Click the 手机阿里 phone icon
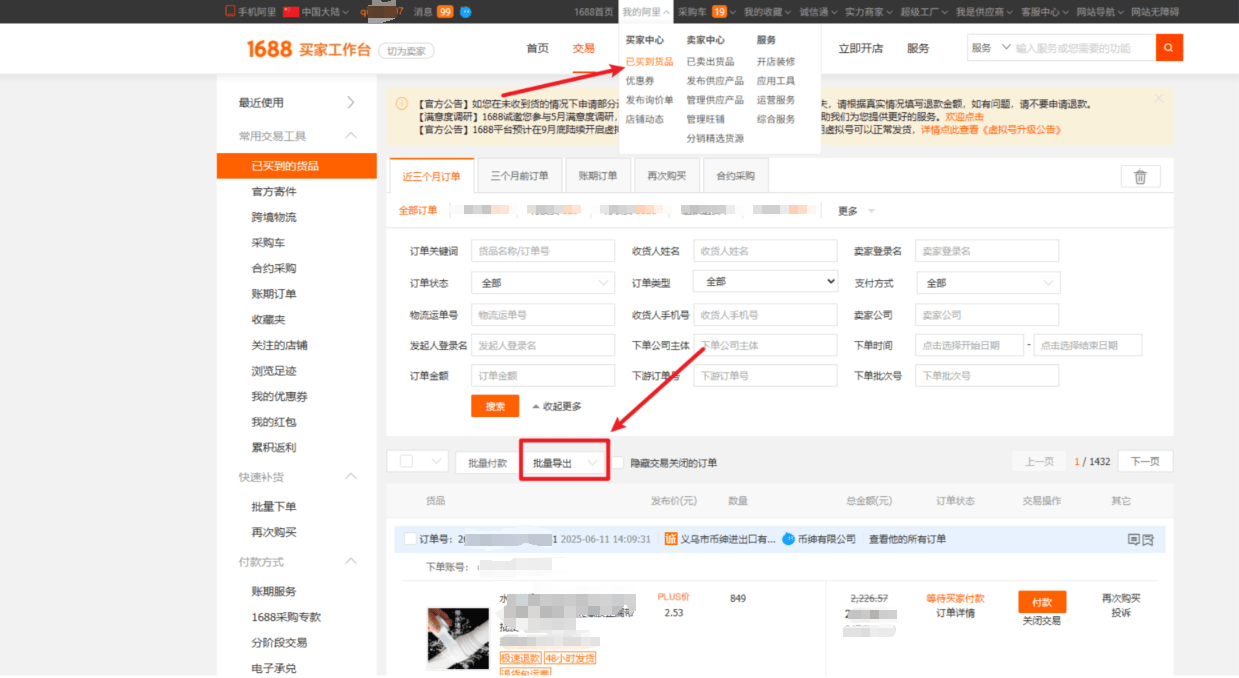 click(230, 11)
